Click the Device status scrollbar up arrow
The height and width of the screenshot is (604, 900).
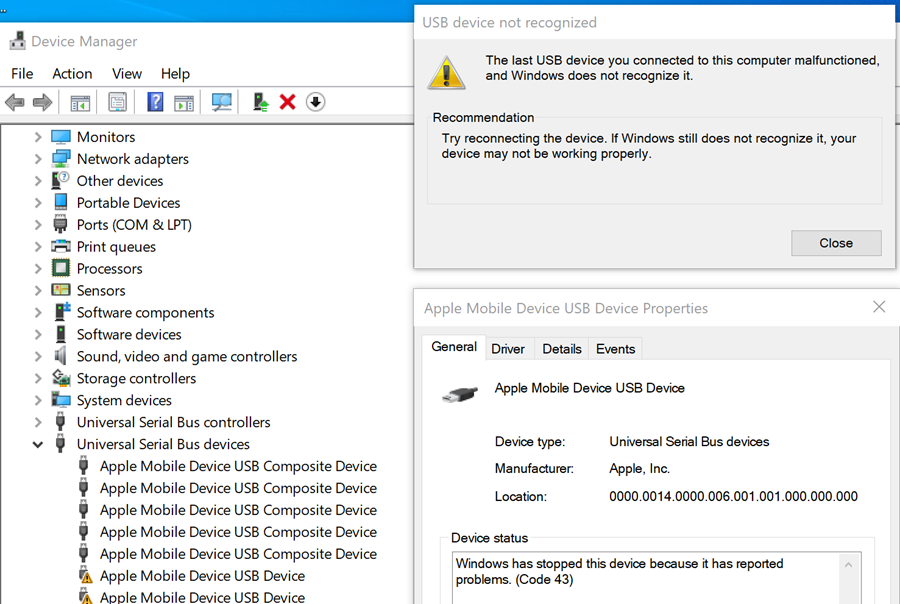[848, 565]
